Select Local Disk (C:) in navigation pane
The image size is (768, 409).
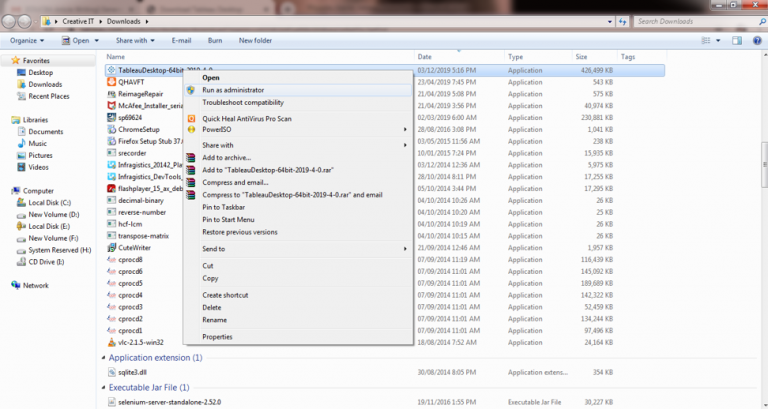(49, 203)
